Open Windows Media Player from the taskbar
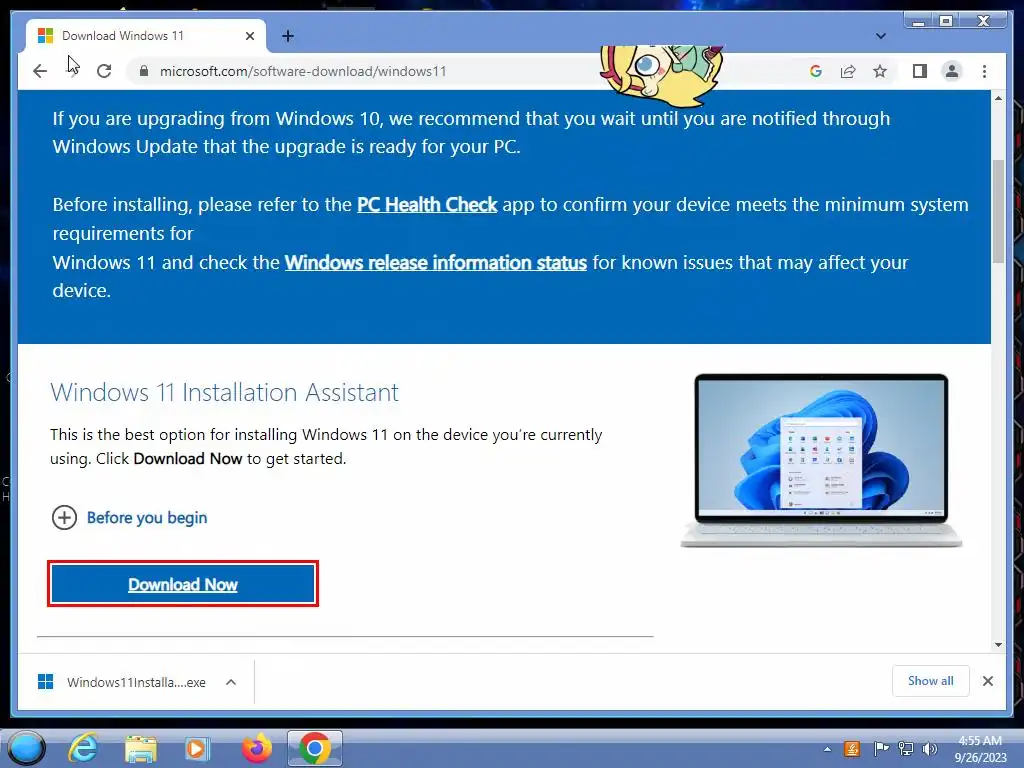Image resolution: width=1024 pixels, height=768 pixels. [197, 748]
